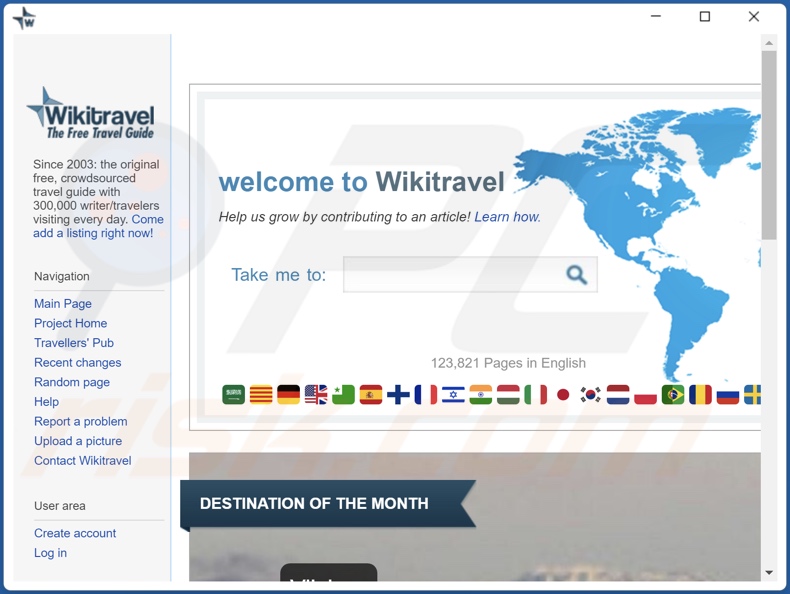Viewport: 790px width, 594px height.
Task: Pick the Finnish flag icon
Action: point(398,394)
